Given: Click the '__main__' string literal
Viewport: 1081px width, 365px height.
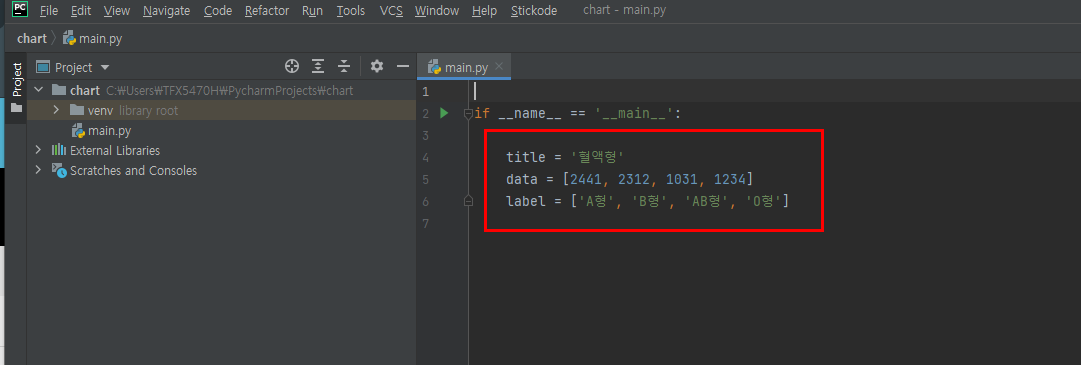Looking at the screenshot, I should [x=634, y=113].
